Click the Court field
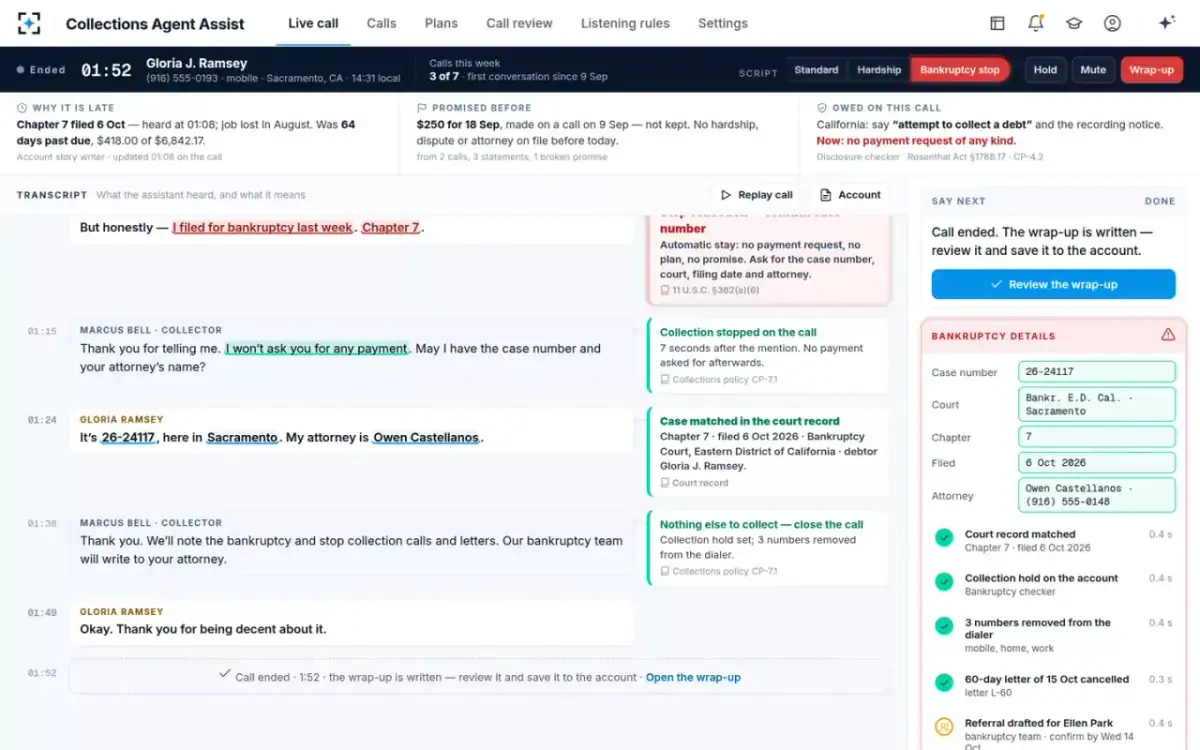 click(1097, 404)
